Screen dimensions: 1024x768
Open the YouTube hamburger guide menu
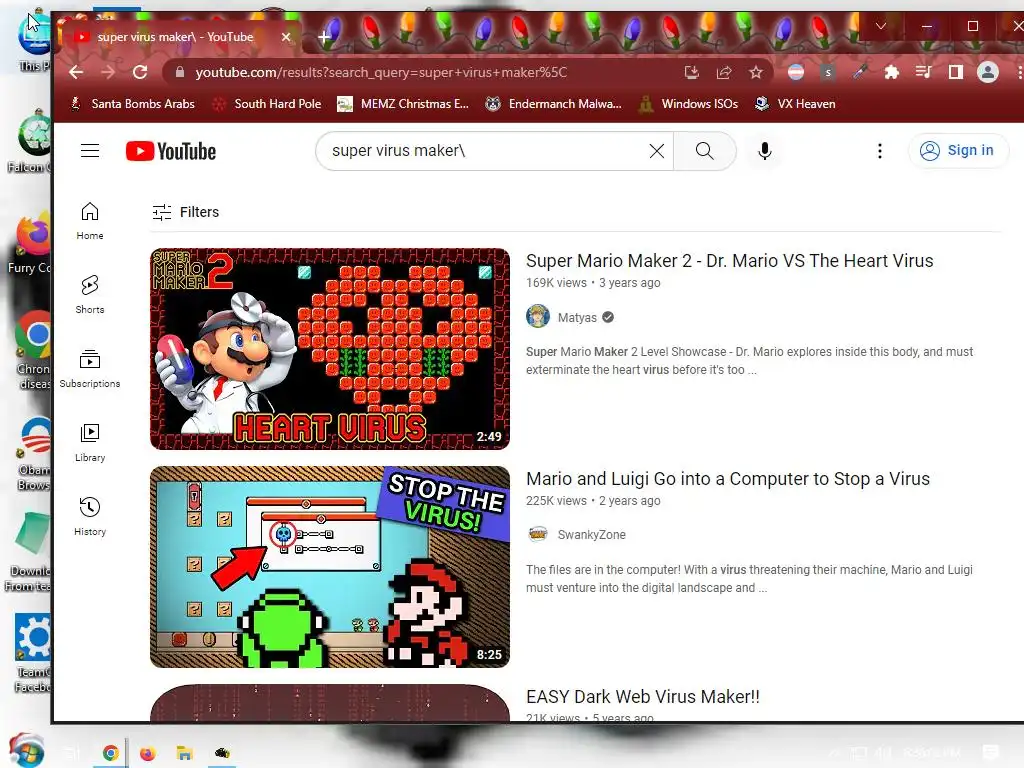(x=90, y=151)
